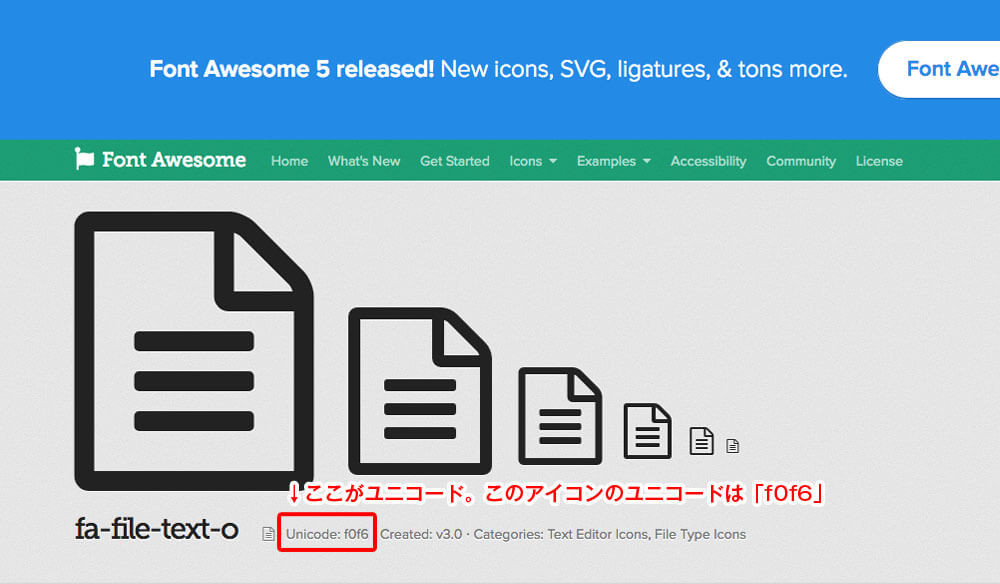Visit the Community page
Viewport: 1000px width, 584px height.
801,161
